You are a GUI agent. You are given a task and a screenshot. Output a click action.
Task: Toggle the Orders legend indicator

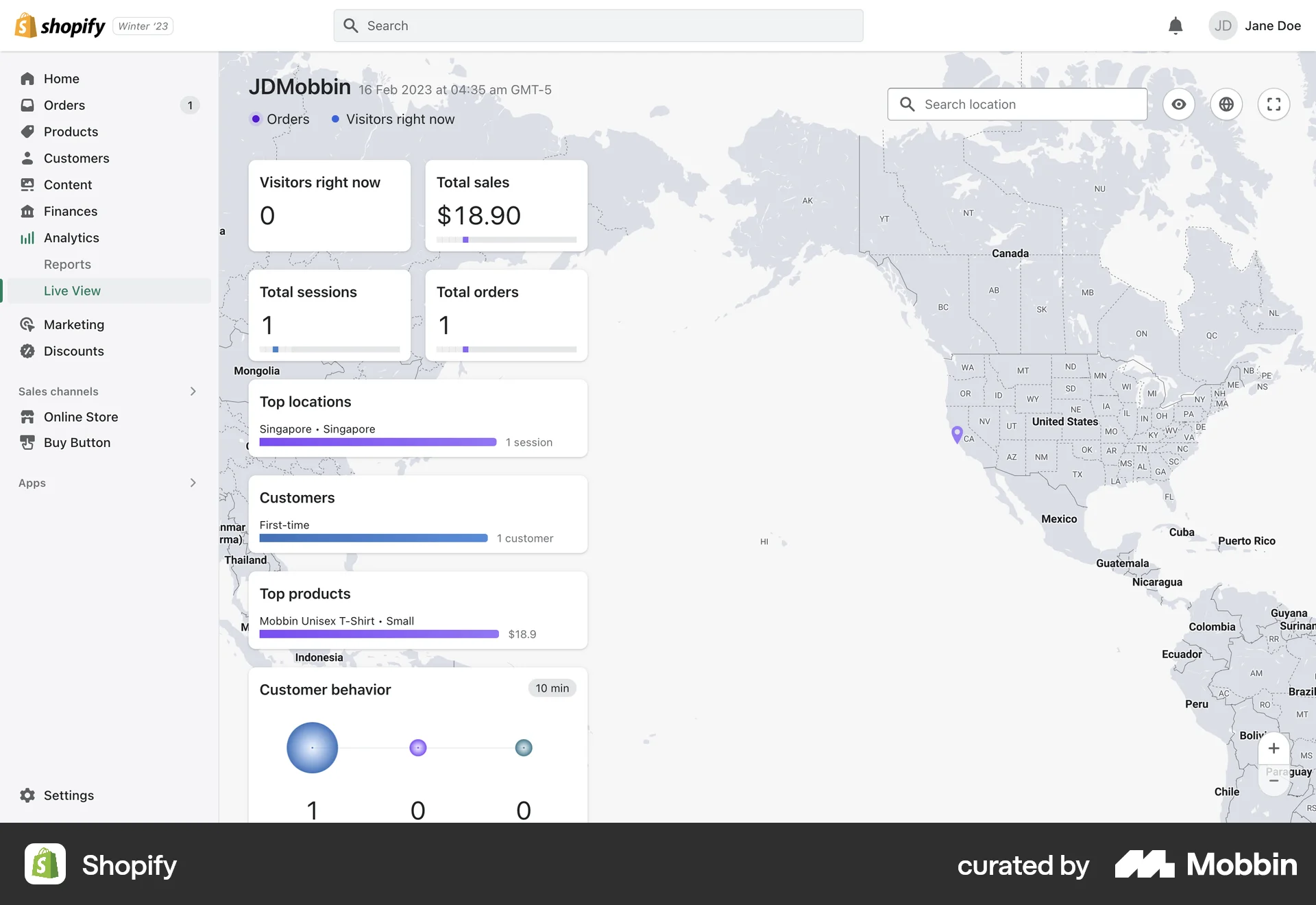[278, 119]
